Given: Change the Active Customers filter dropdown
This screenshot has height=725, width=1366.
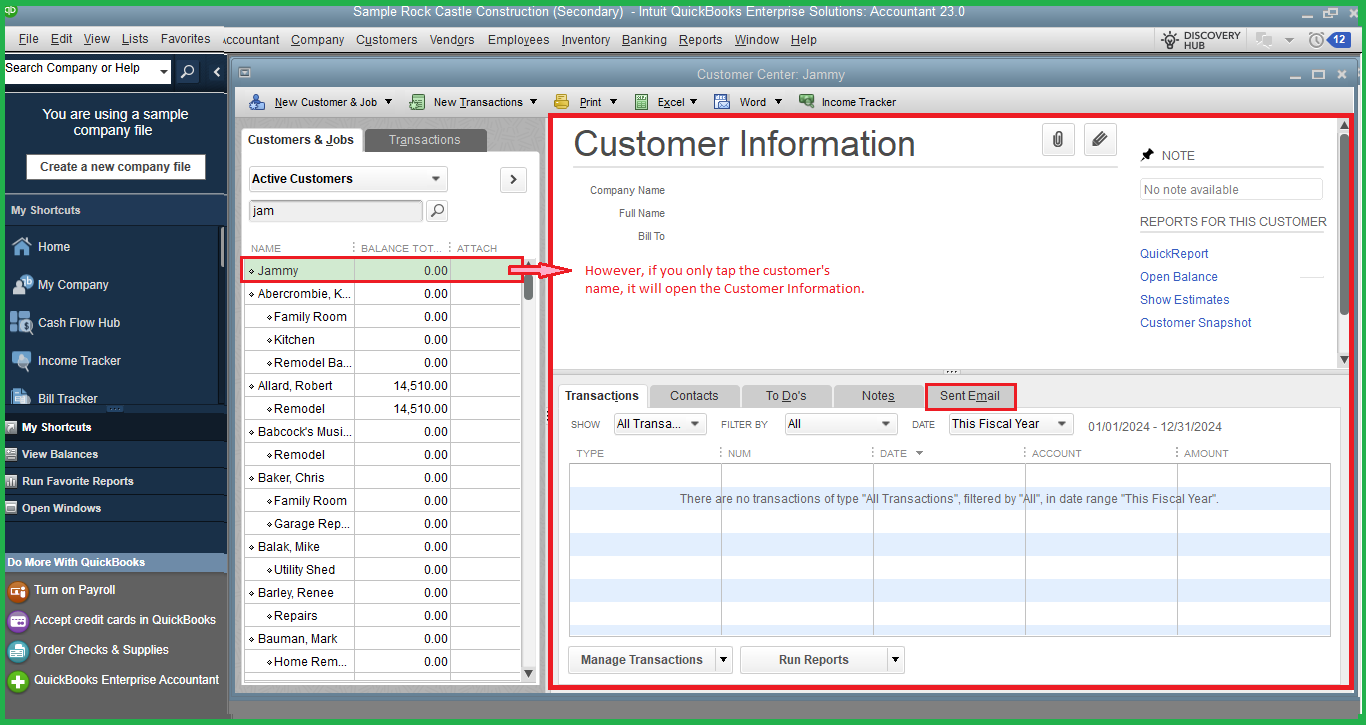Looking at the screenshot, I should pyautogui.click(x=347, y=178).
